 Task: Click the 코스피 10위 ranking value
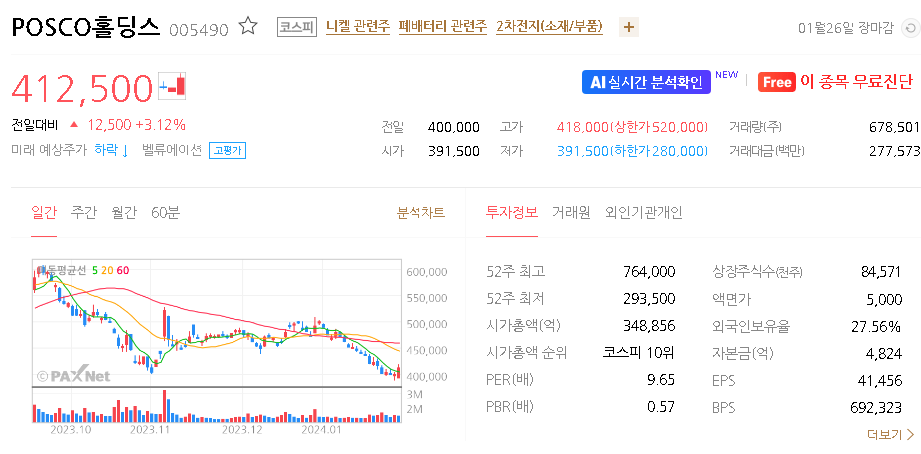coord(639,352)
